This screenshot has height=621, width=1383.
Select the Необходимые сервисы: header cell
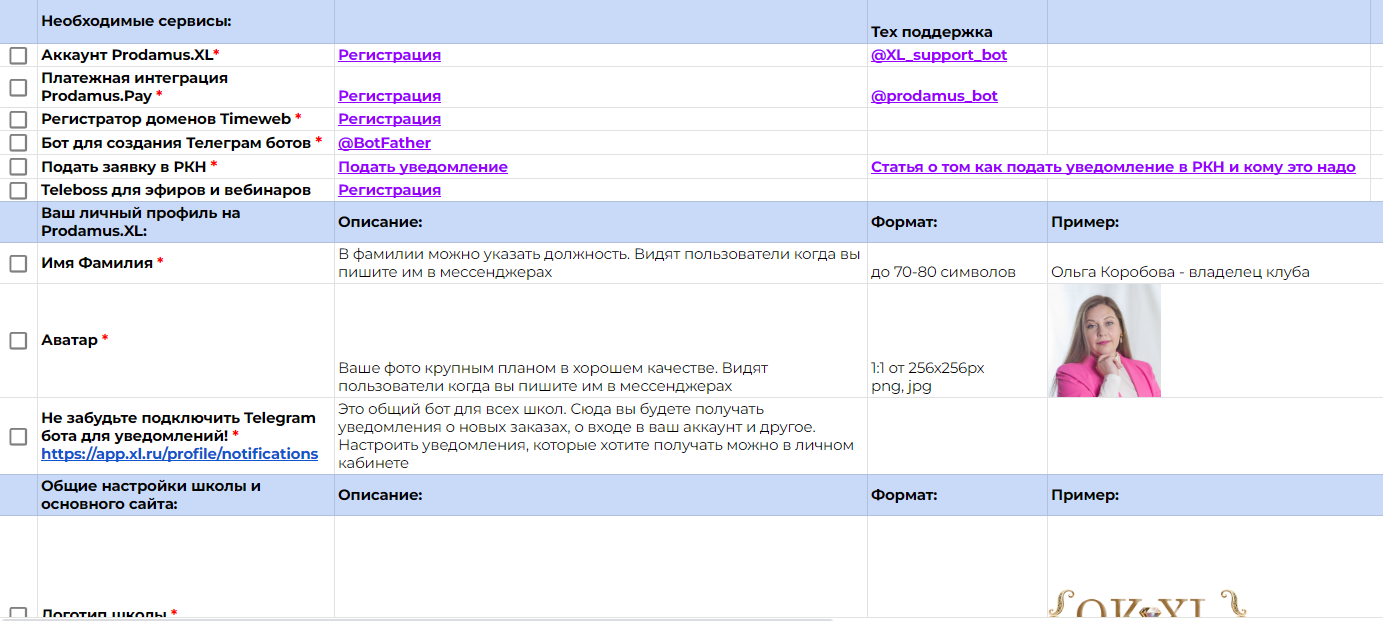pos(186,22)
